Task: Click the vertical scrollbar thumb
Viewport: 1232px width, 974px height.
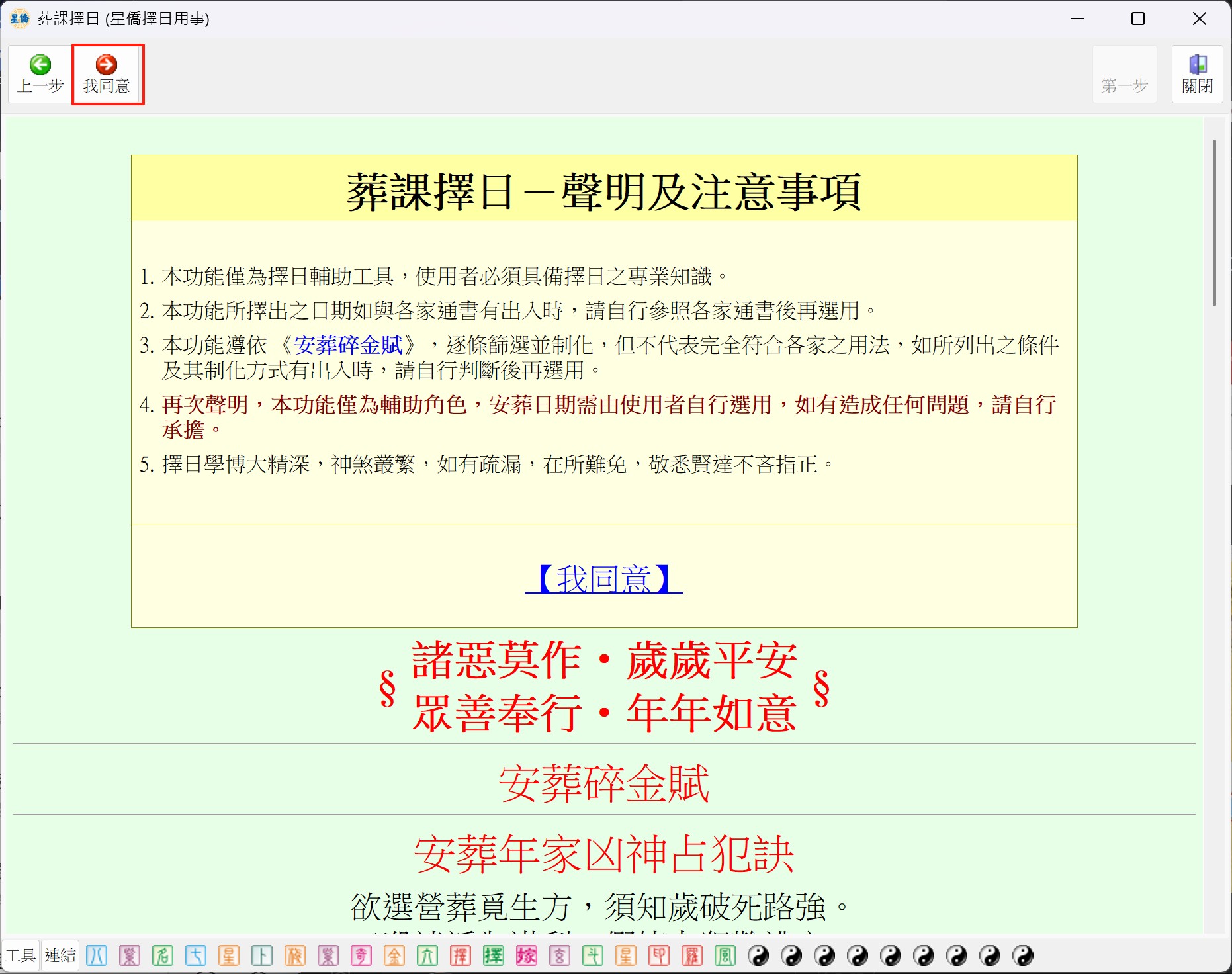Action: pos(1214,222)
